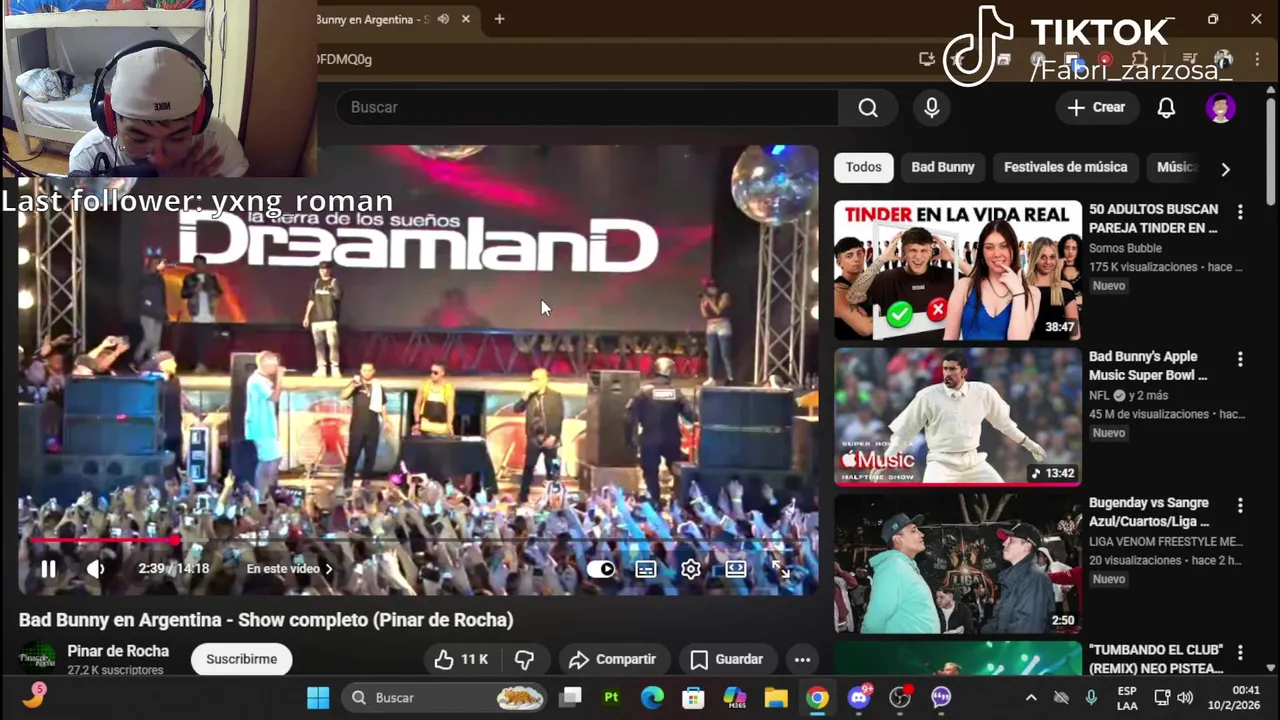Open Pinar de Rocha channel name link
1280x720 pixels.
pos(118,651)
